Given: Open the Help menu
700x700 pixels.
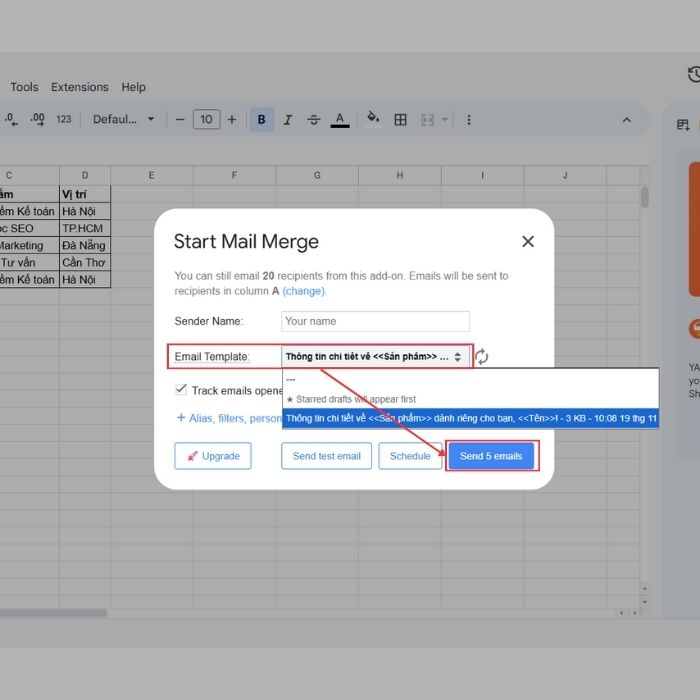Looking at the screenshot, I should (x=133, y=87).
